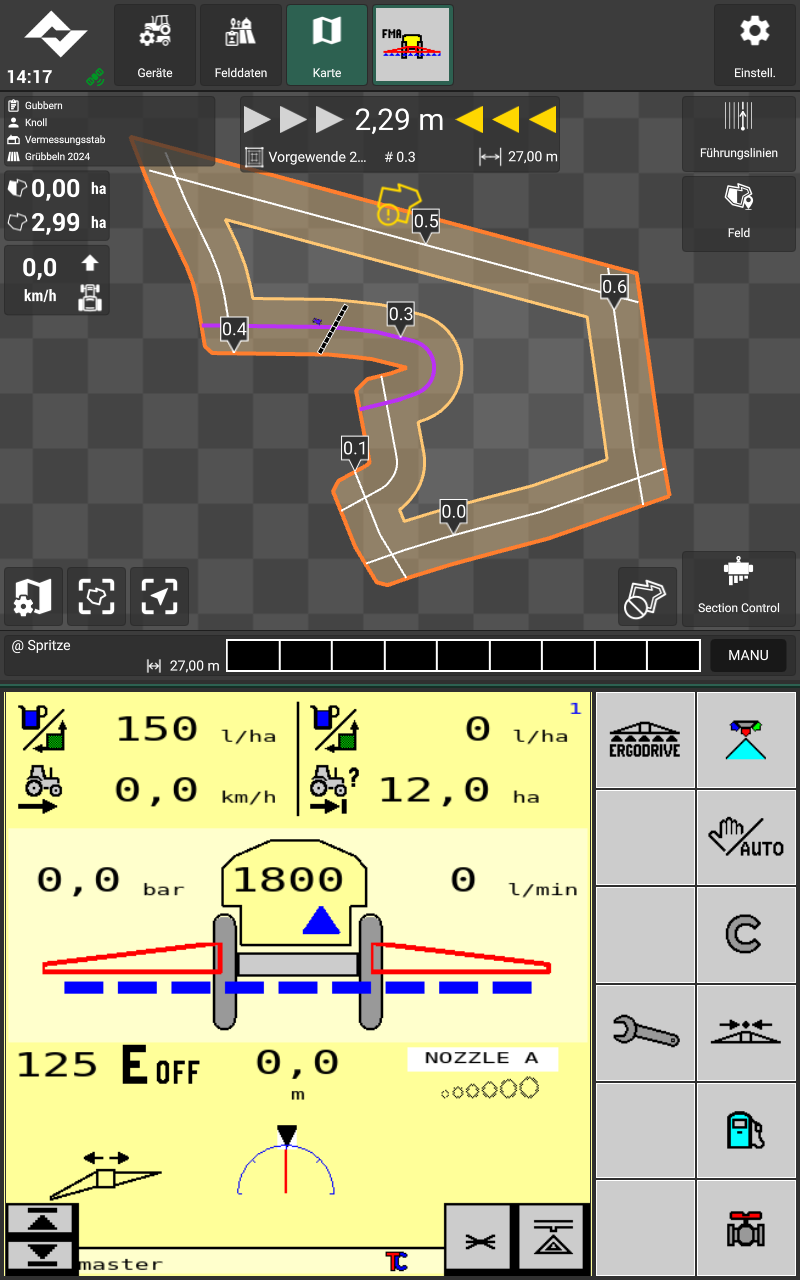This screenshot has height=1280, width=800.
Task: Open the wrench service menu
Action: (x=645, y=1032)
